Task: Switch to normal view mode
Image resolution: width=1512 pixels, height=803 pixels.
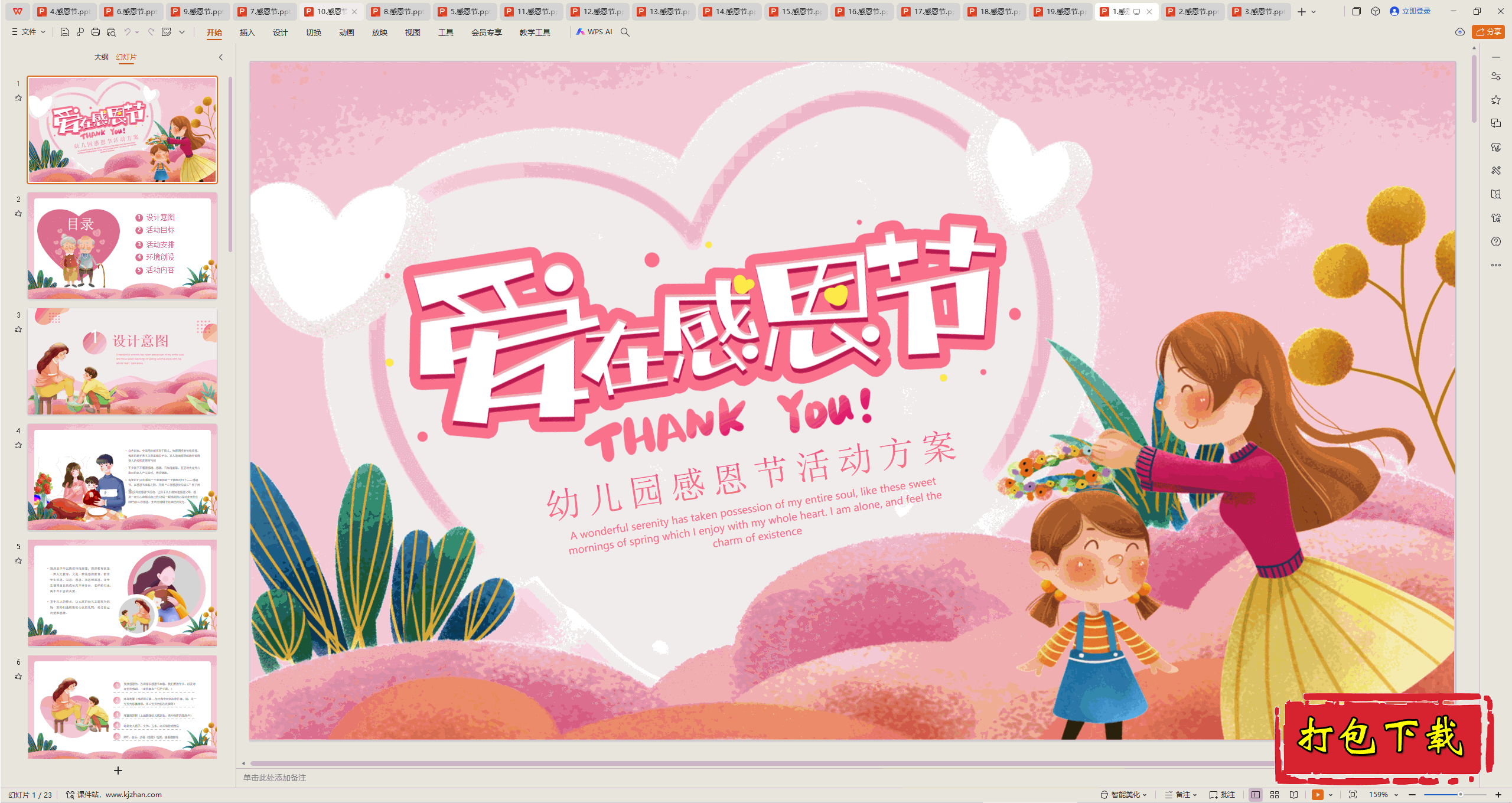Action: [1256, 795]
